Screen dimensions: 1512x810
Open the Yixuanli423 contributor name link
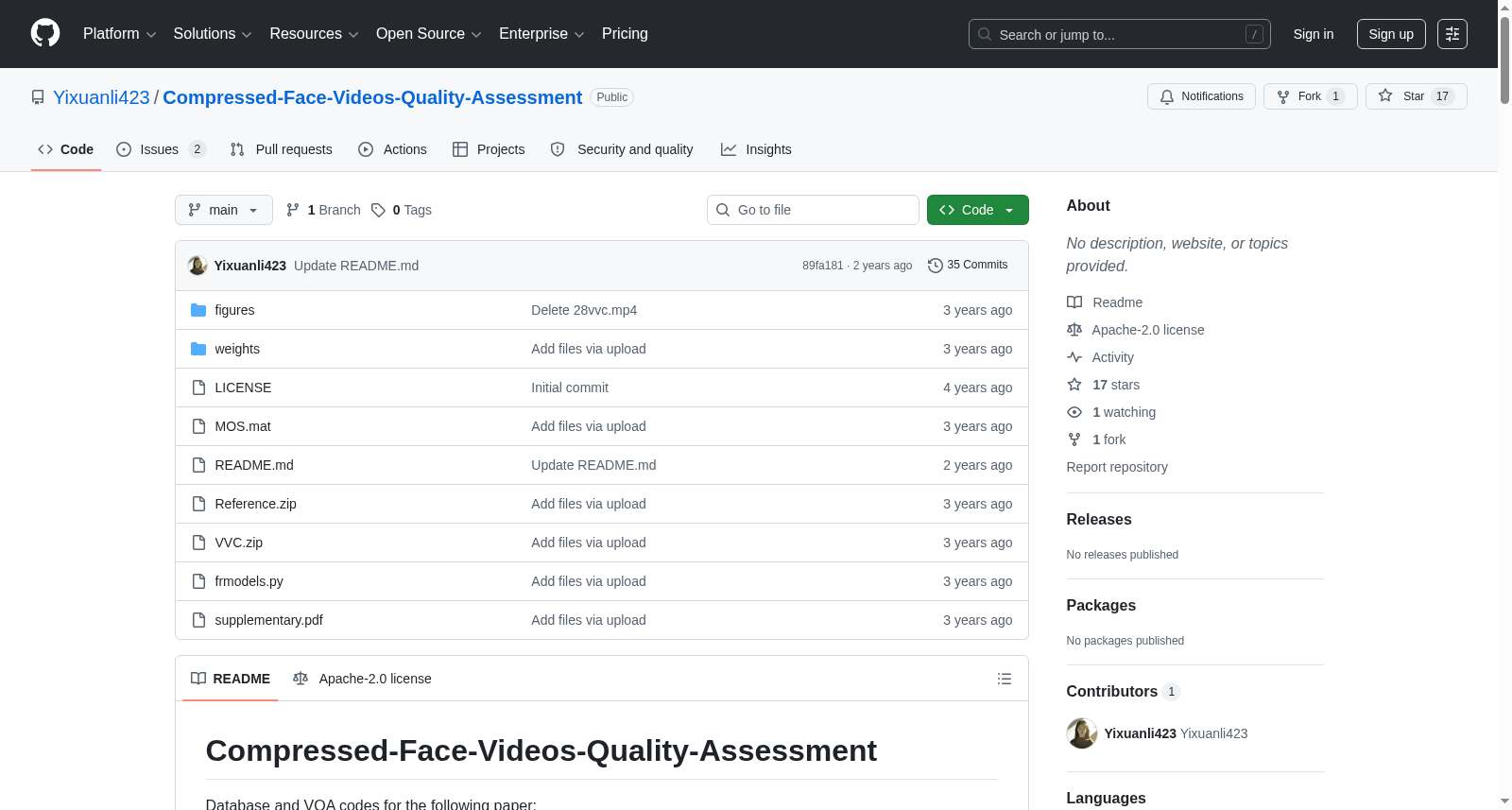pyautogui.click(x=1141, y=733)
